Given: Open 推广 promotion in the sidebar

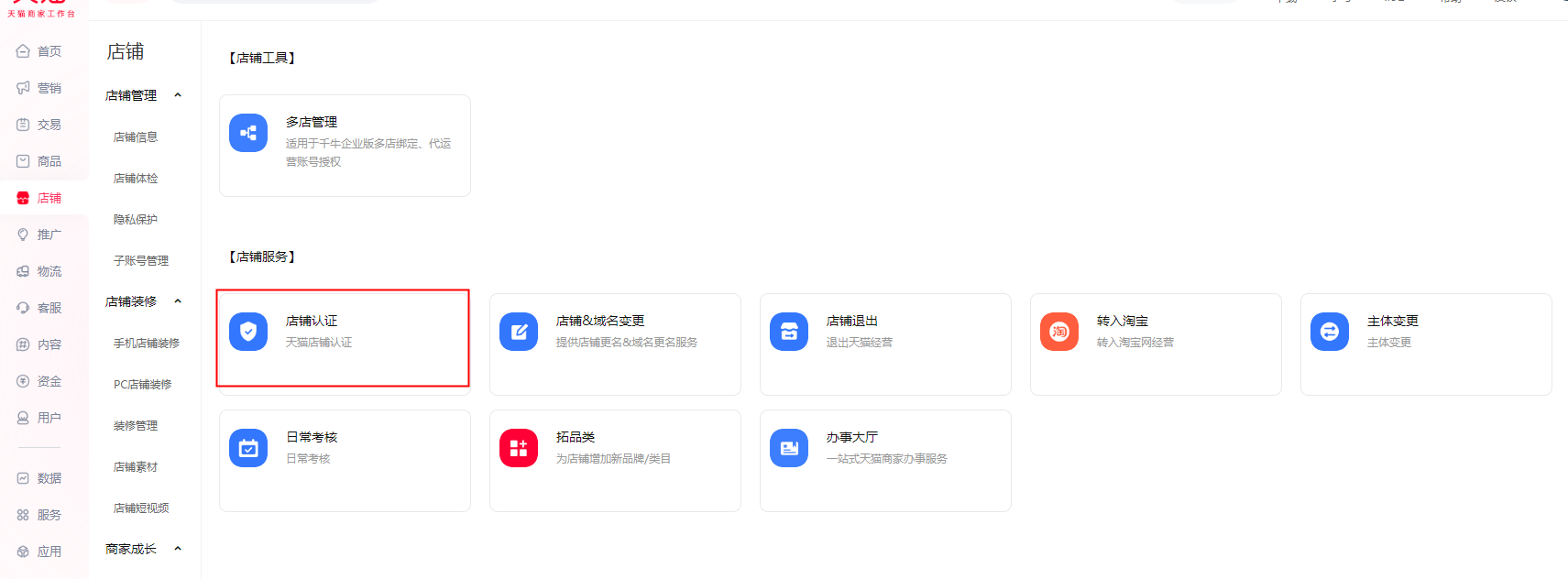Looking at the screenshot, I should (x=39, y=235).
